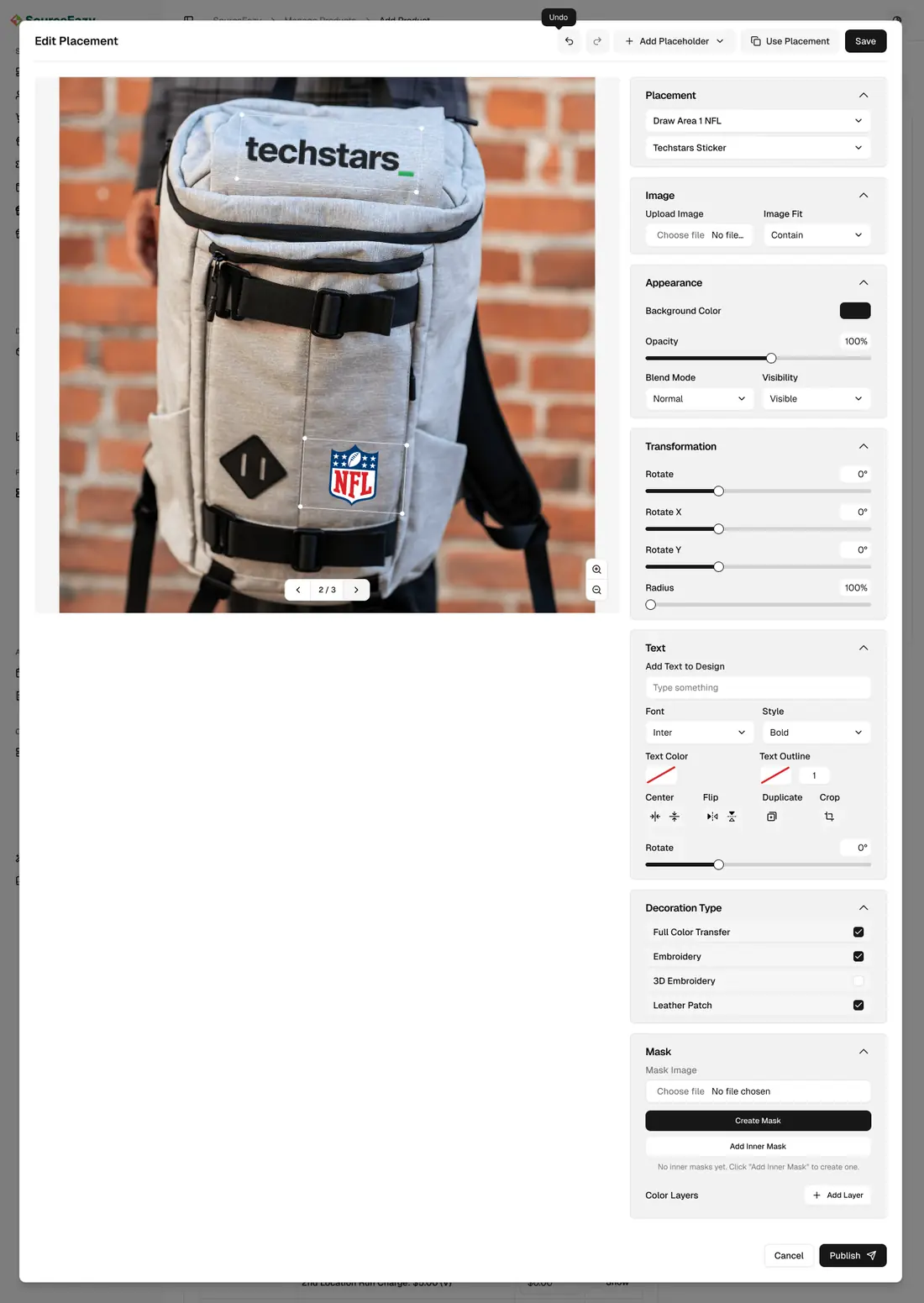Click the Rotate Y slider handle

718,566
